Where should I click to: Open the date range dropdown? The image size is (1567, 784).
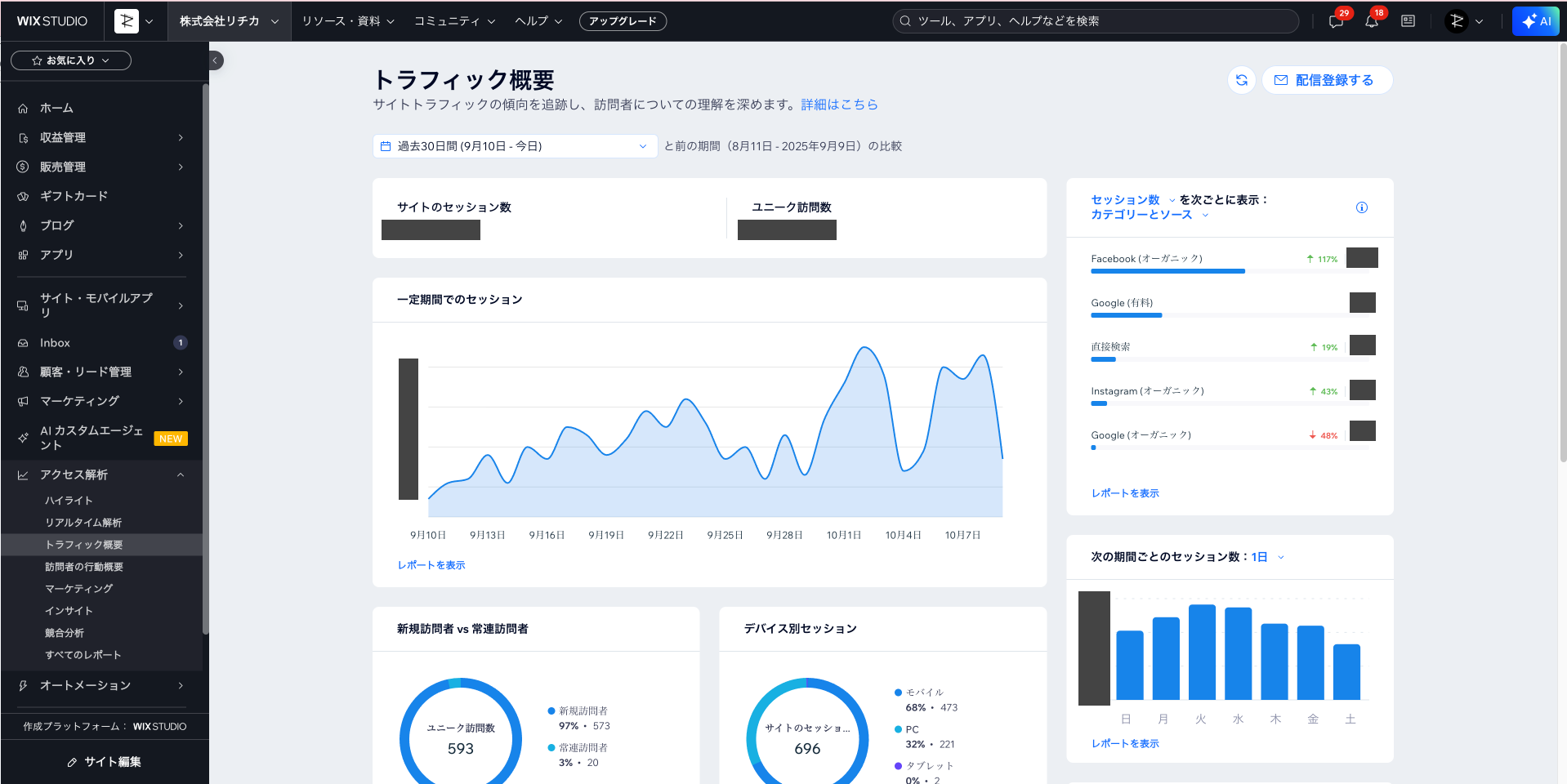(515, 146)
